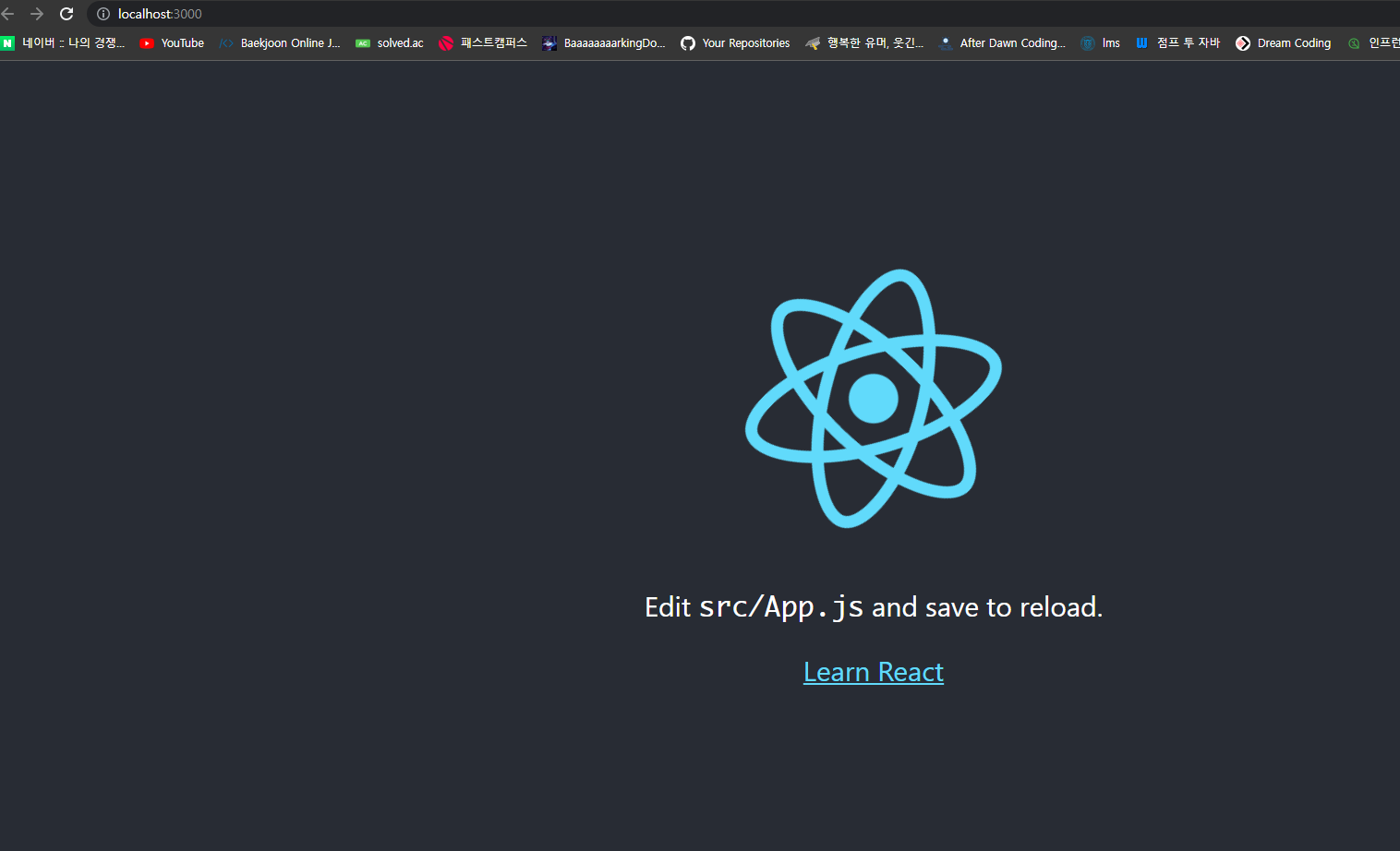
Task: Open the Dream Coding bookmark
Action: pyautogui.click(x=1284, y=43)
